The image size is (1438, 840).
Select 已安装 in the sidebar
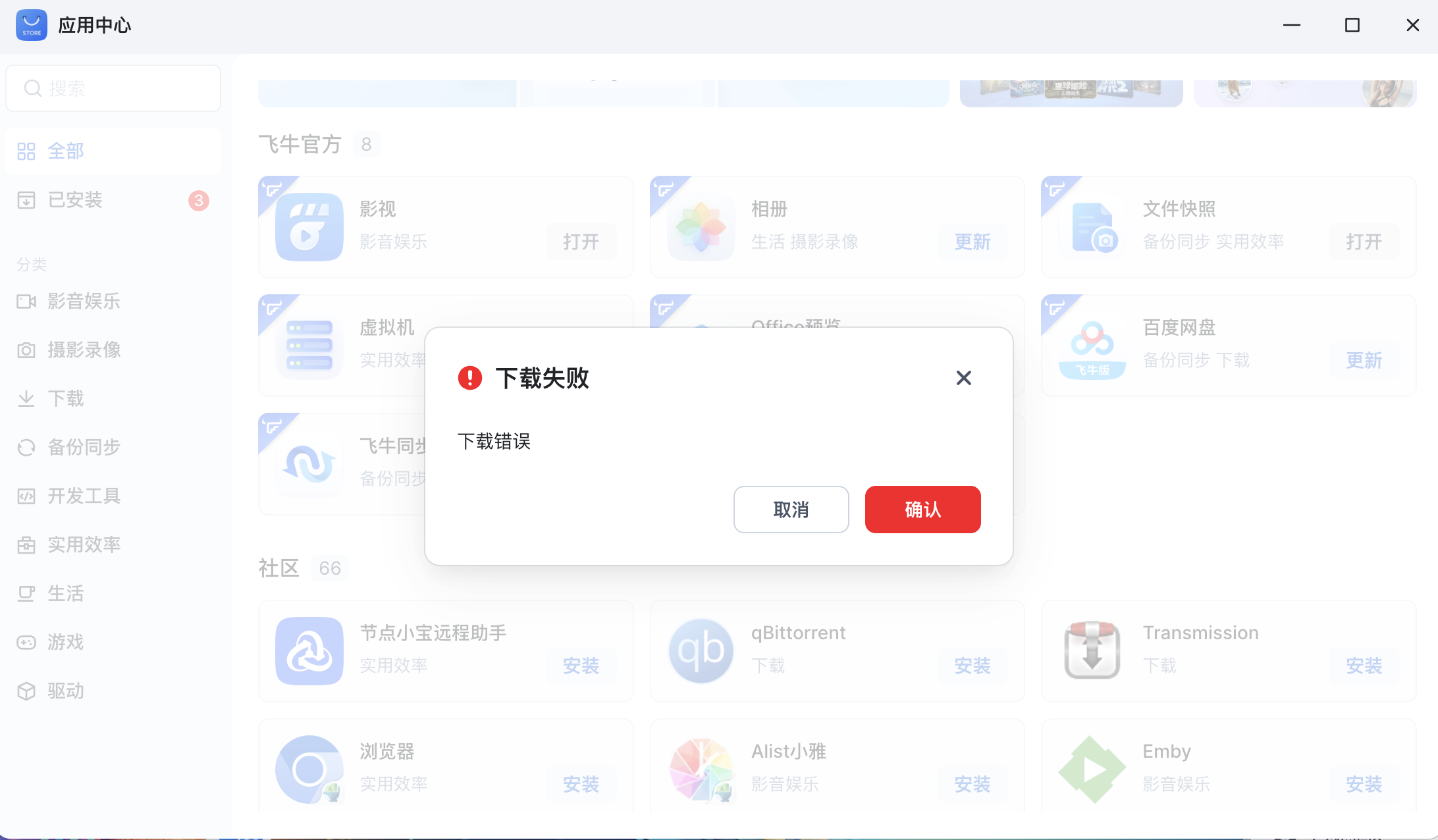(75, 200)
